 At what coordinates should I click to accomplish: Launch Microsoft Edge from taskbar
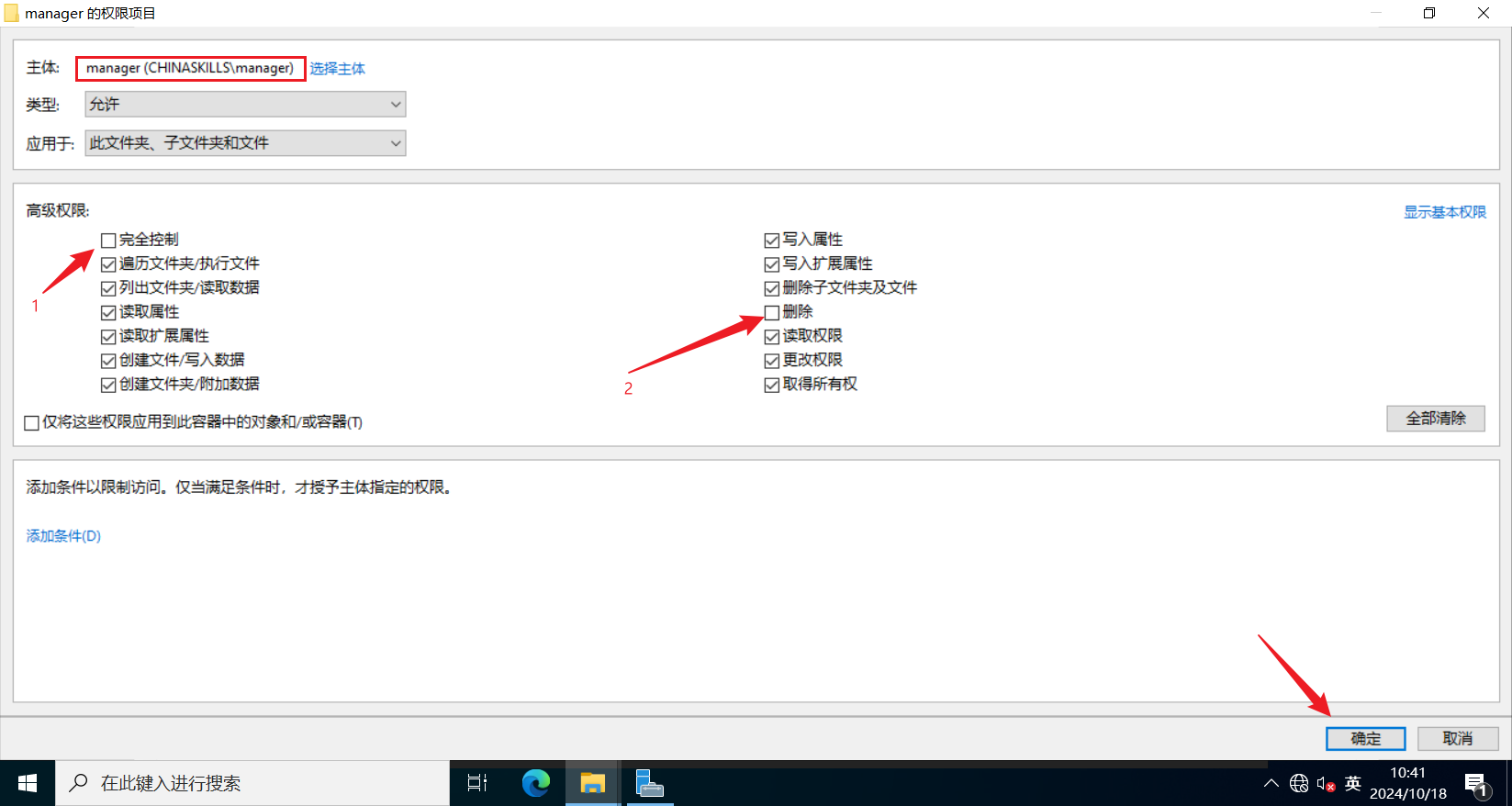tap(535, 783)
